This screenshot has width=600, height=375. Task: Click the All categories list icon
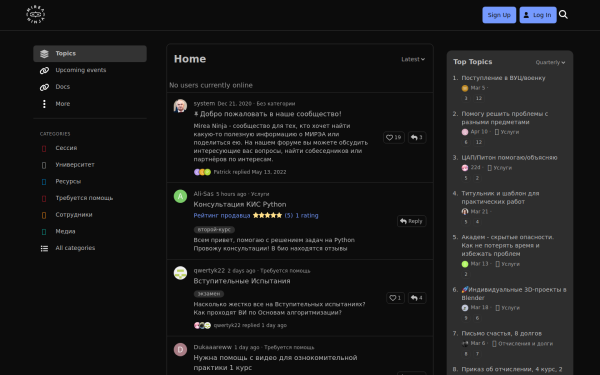click(x=44, y=248)
